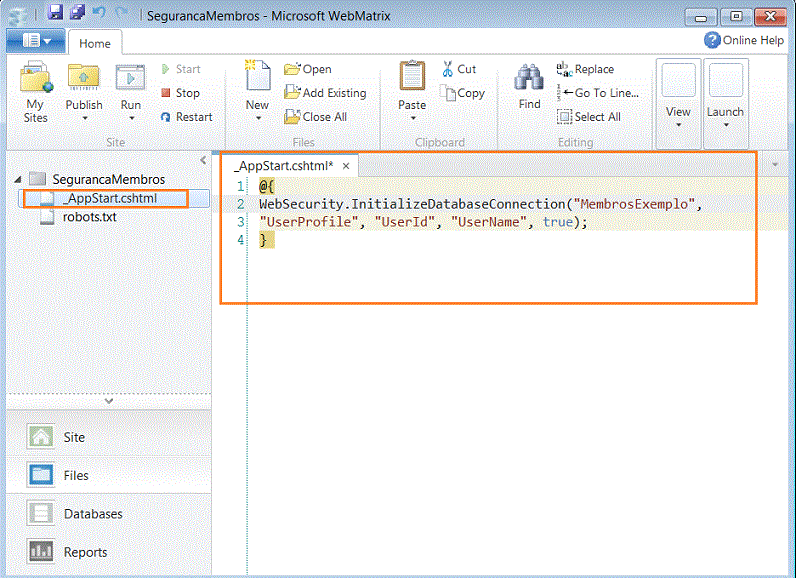Expand the New file dropdown arrow
796x578 pixels.
pos(258,118)
